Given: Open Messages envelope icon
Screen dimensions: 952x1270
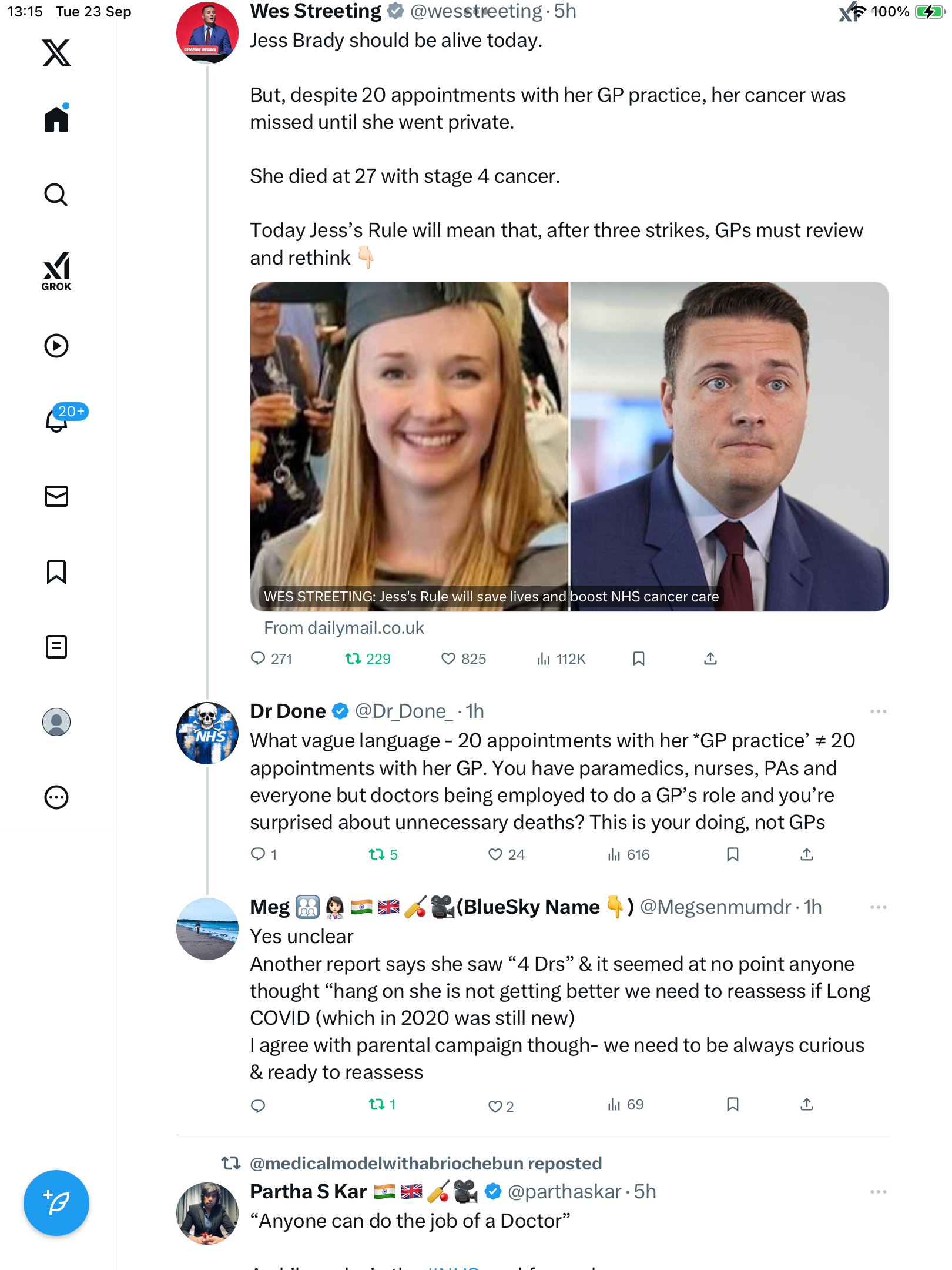Looking at the screenshot, I should 56,496.
